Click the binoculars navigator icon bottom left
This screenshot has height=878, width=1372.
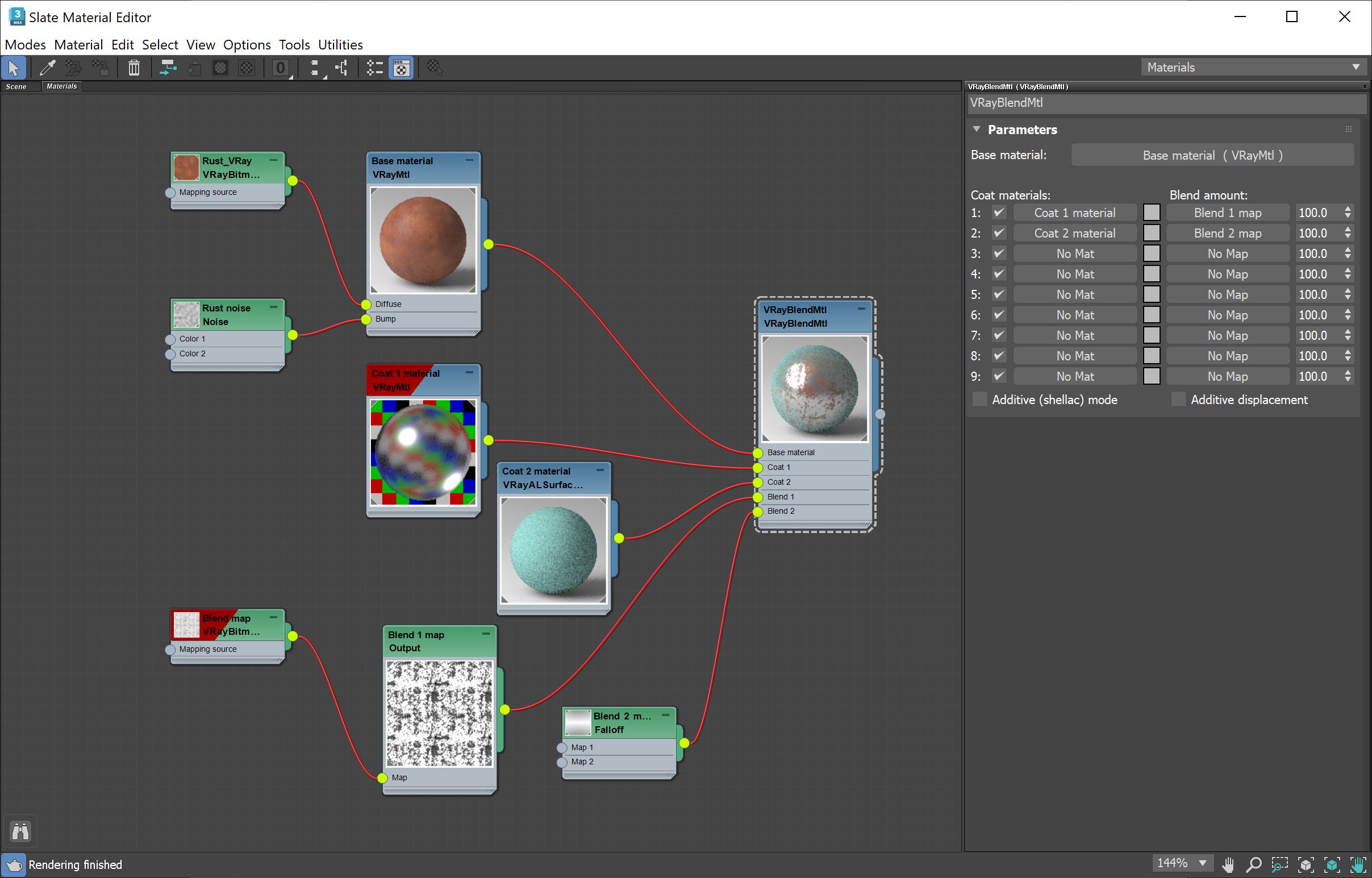tap(20, 831)
